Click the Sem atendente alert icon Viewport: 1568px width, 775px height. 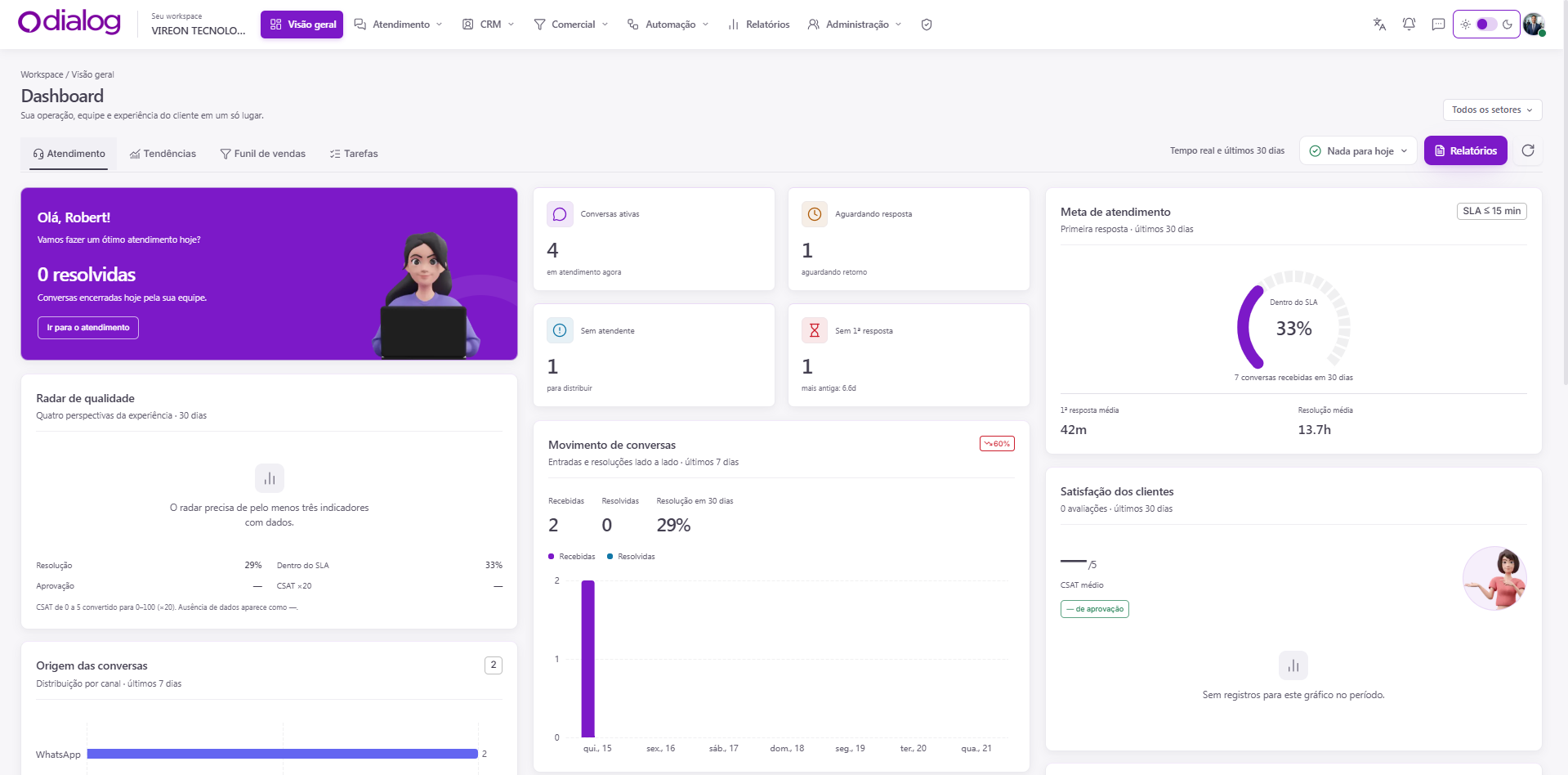point(560,330)
